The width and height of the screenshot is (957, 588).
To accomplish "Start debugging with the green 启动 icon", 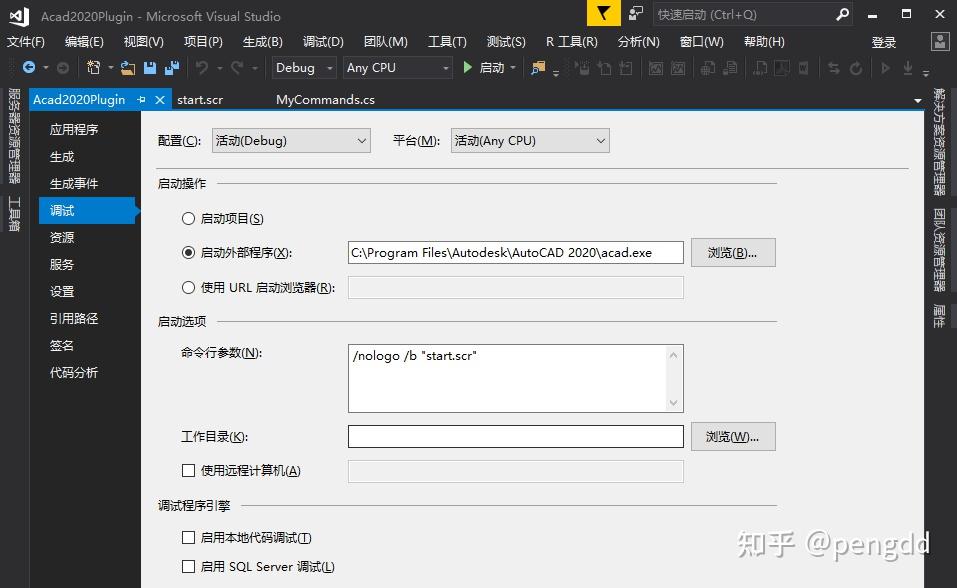I will click(467, 68).
